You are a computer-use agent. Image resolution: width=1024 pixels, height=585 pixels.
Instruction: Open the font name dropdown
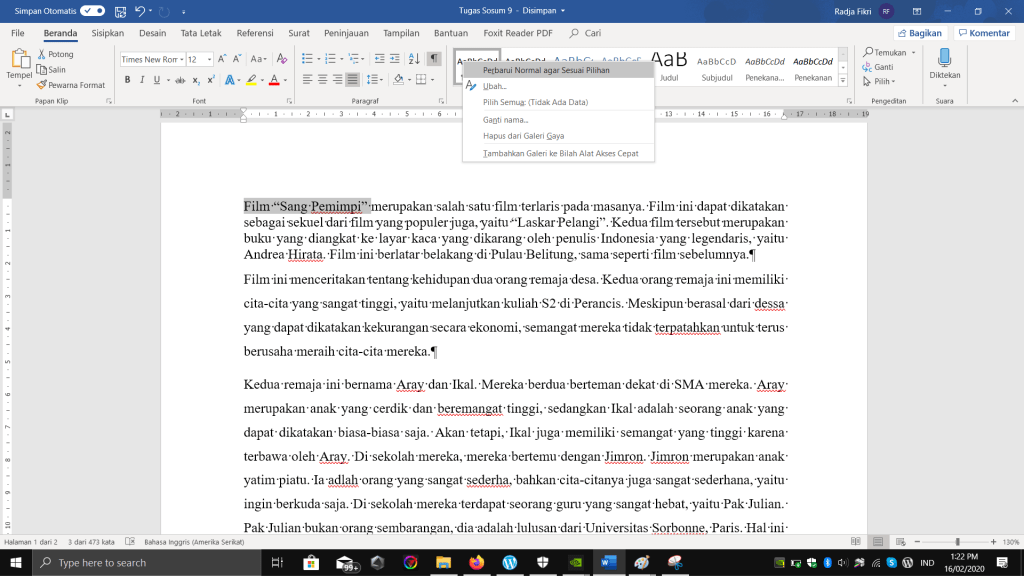coord(181,60)
